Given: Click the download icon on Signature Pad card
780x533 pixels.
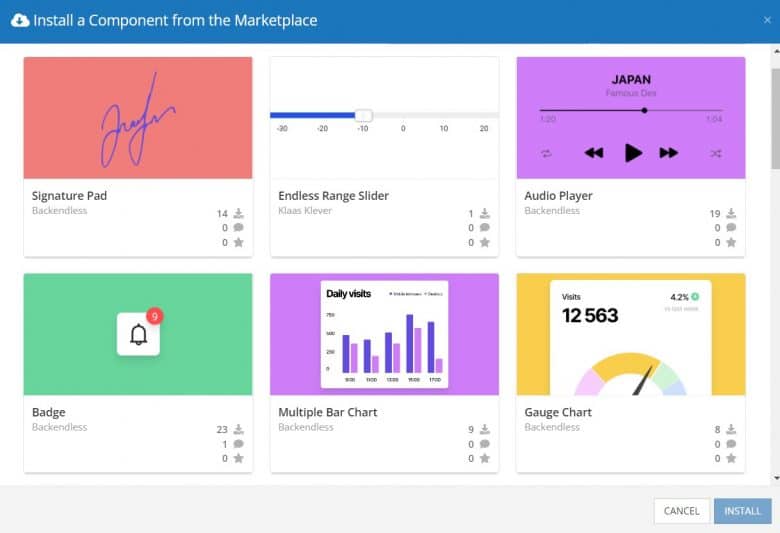Looking at the screenshot, I should (239, 213).
